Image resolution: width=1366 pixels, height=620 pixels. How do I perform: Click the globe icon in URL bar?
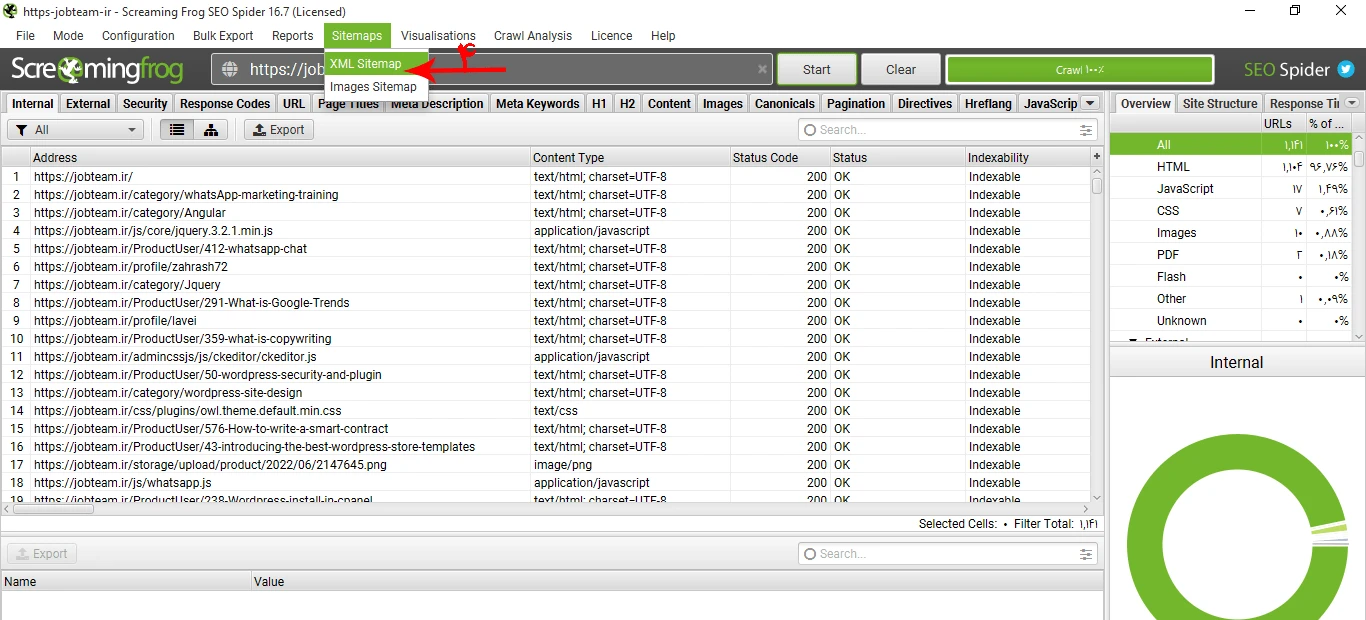(x=230, y=70)
